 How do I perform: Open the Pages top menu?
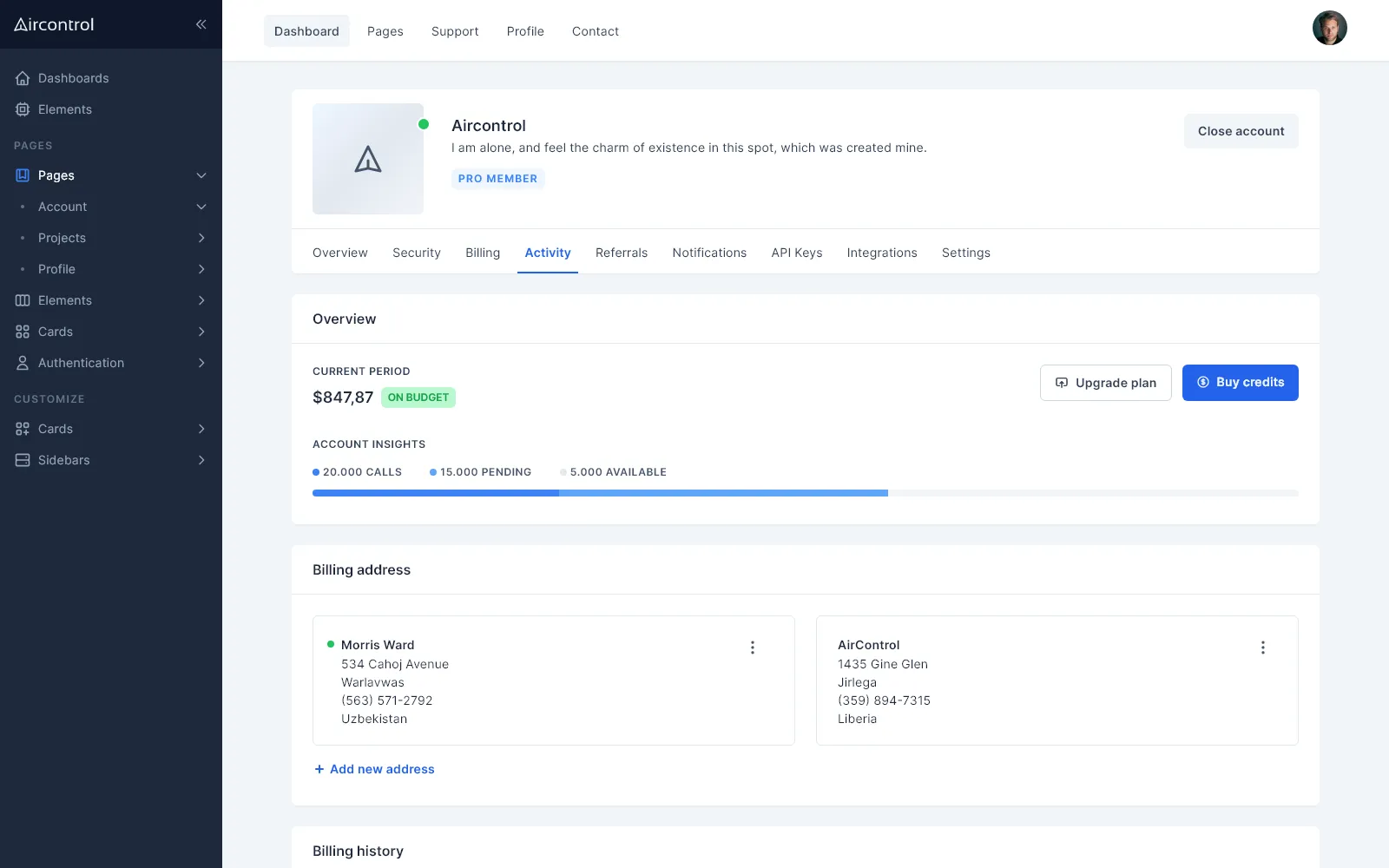pos(385,31)
